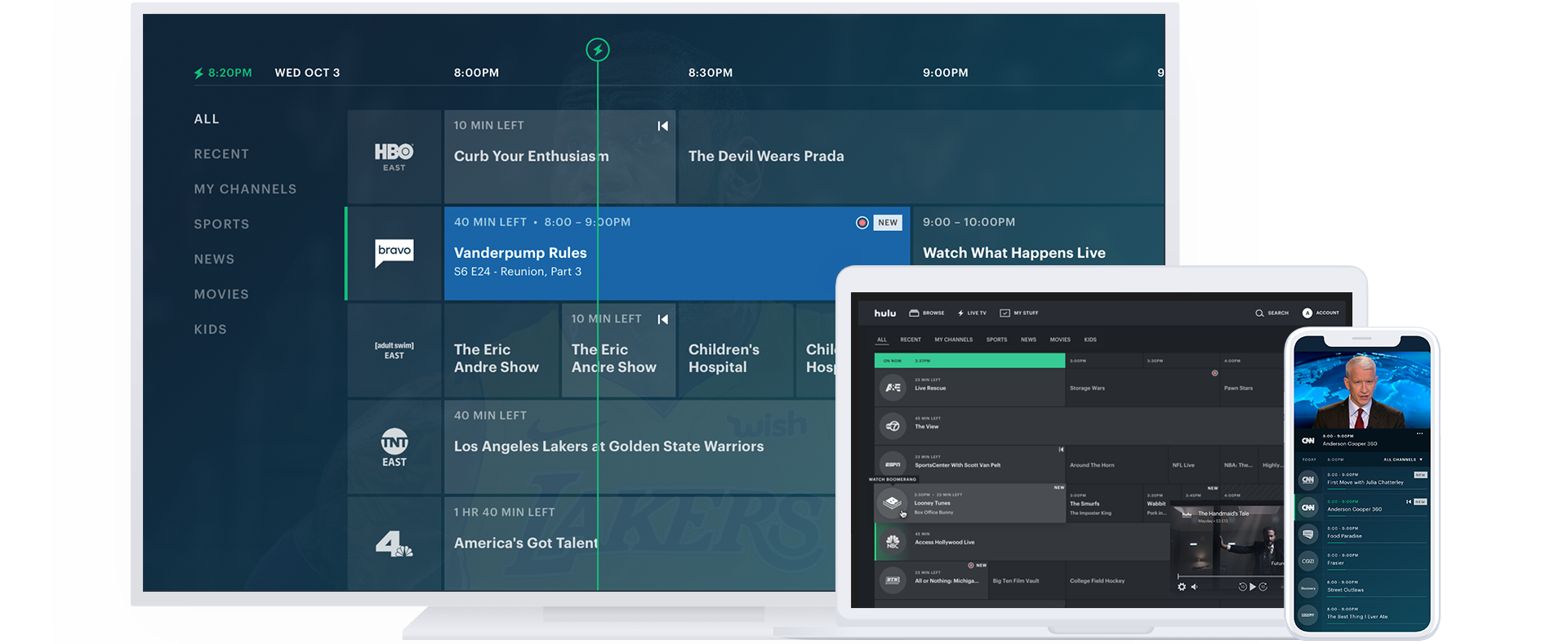Toggle record indicator on Storage Wars

1214,373
